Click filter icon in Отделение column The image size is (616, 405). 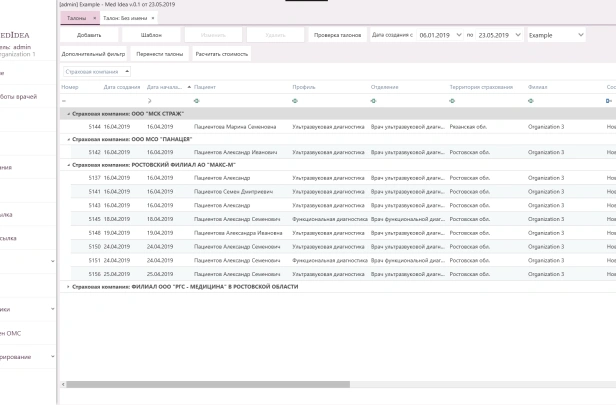(x=373, y=101)
